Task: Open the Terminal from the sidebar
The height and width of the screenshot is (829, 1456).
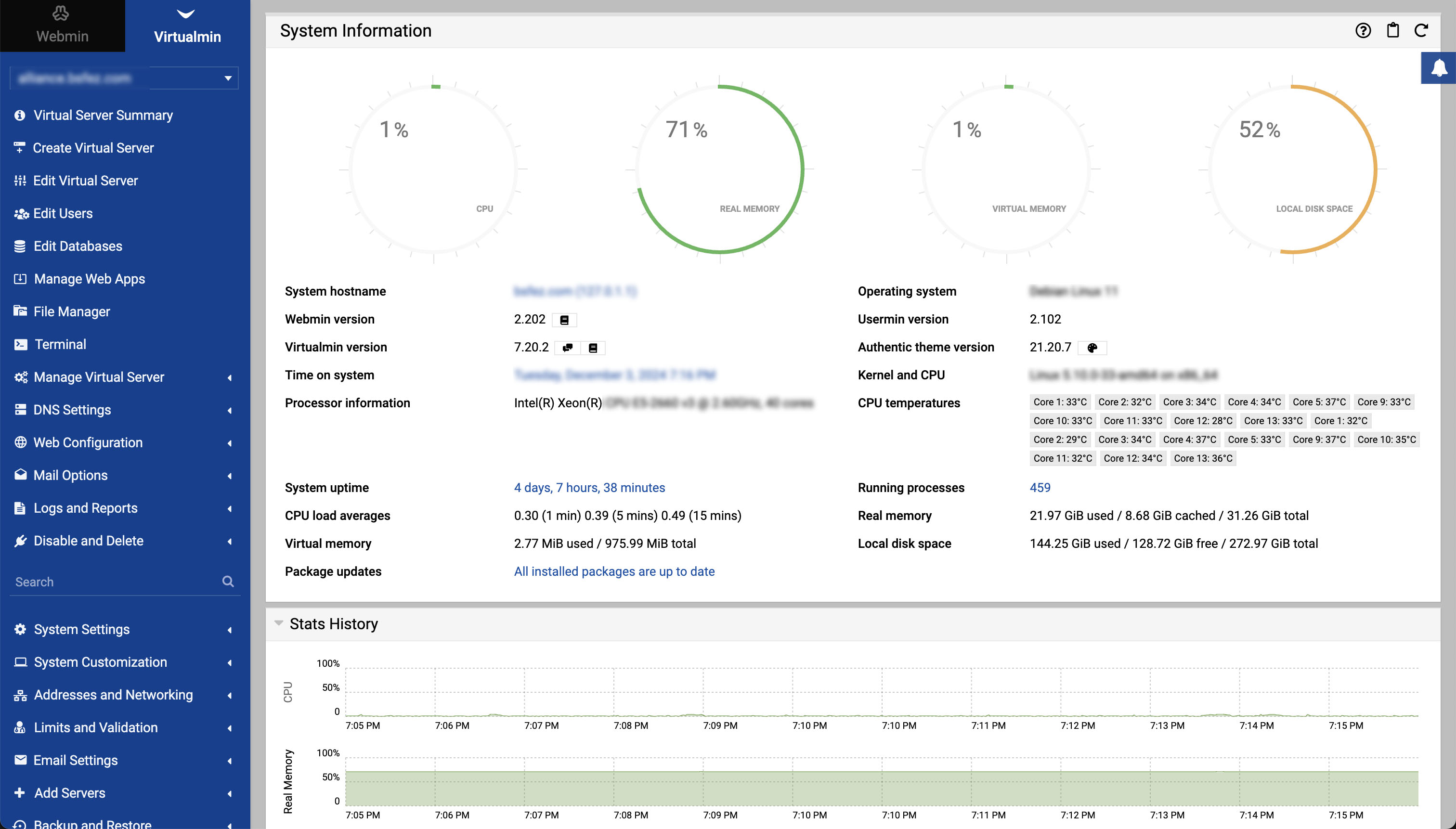Action: [60, 344]
